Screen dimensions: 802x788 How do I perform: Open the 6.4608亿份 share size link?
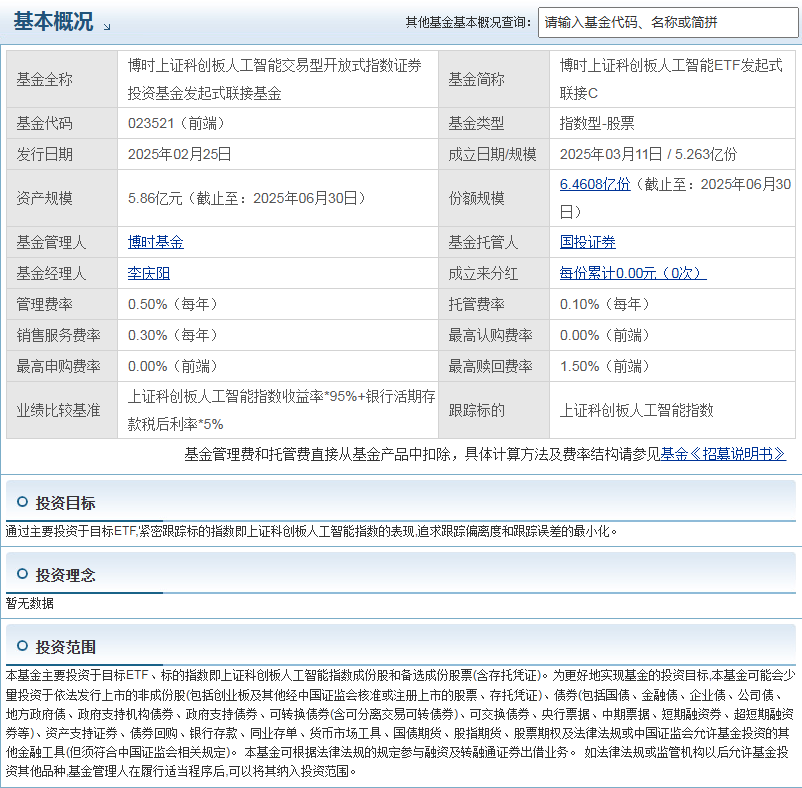click(595, 184)
